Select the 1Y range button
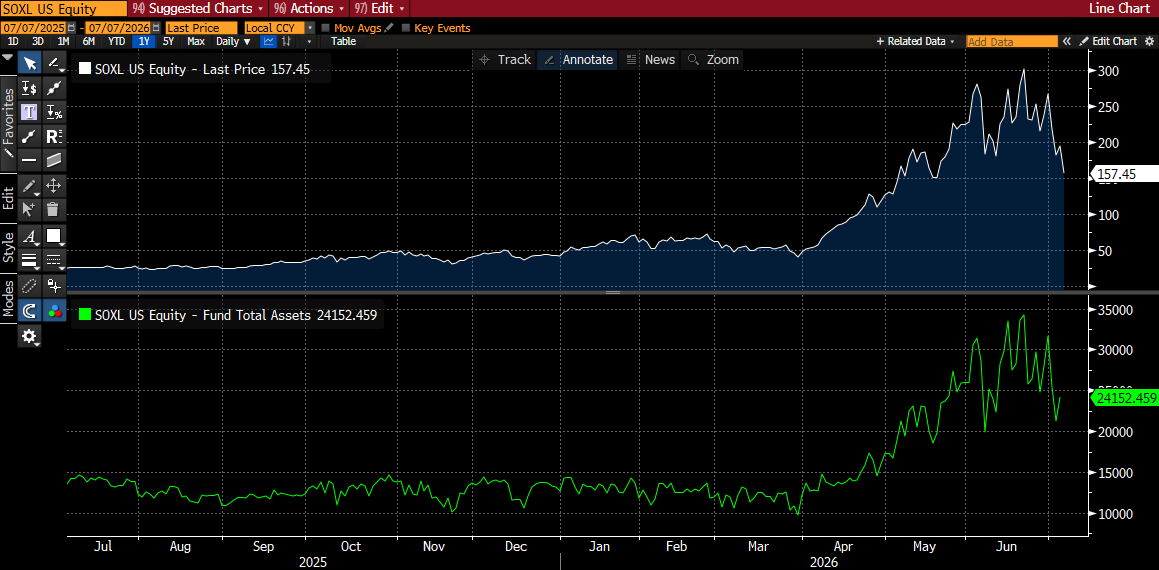Image resolution: width=1159 pixels, height=570 pixels. point(143,41)
